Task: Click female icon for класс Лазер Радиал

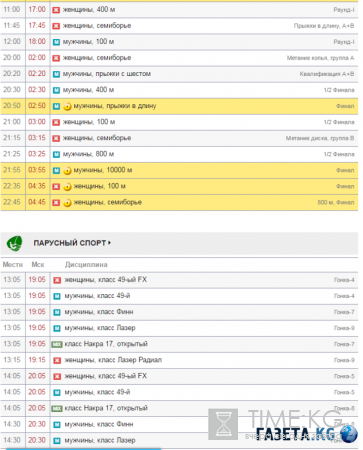Action: [x=57, y=360]
